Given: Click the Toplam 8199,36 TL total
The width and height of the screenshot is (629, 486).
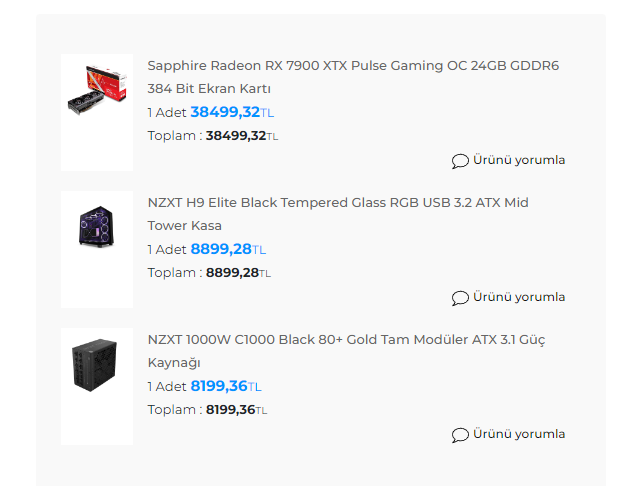Looking at the screenshot, I should (x=235, y=410).
